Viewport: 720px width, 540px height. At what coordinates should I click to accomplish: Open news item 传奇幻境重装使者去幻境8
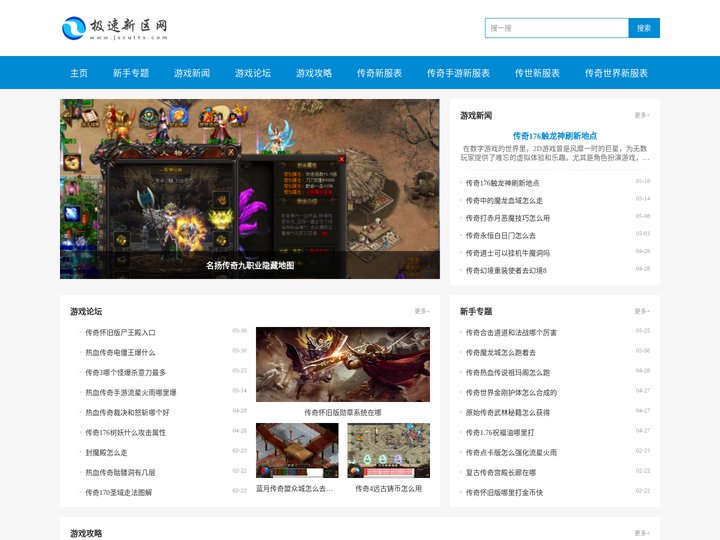pos(506,270)
